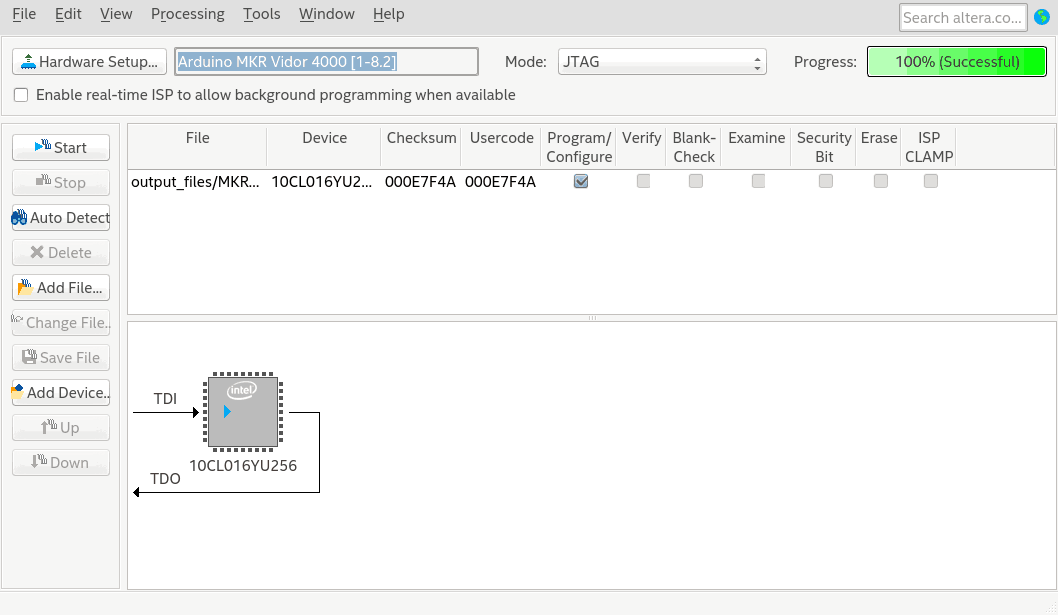This screenshot has height=615, width=1058.
Task: Open the Tools menu
Action: tap(262, 14)
